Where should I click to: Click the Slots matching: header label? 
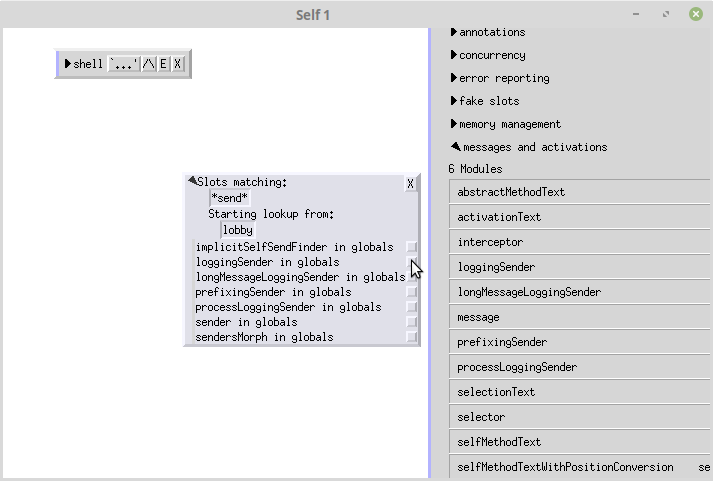click(x=242, y=182)
